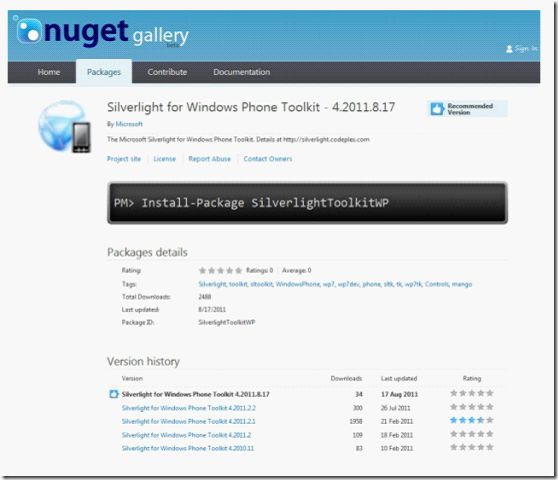Click rating stars for the 17 Aug 2011 version
Image resolution: width=558 pixels, height=480 pixels.
472,393
